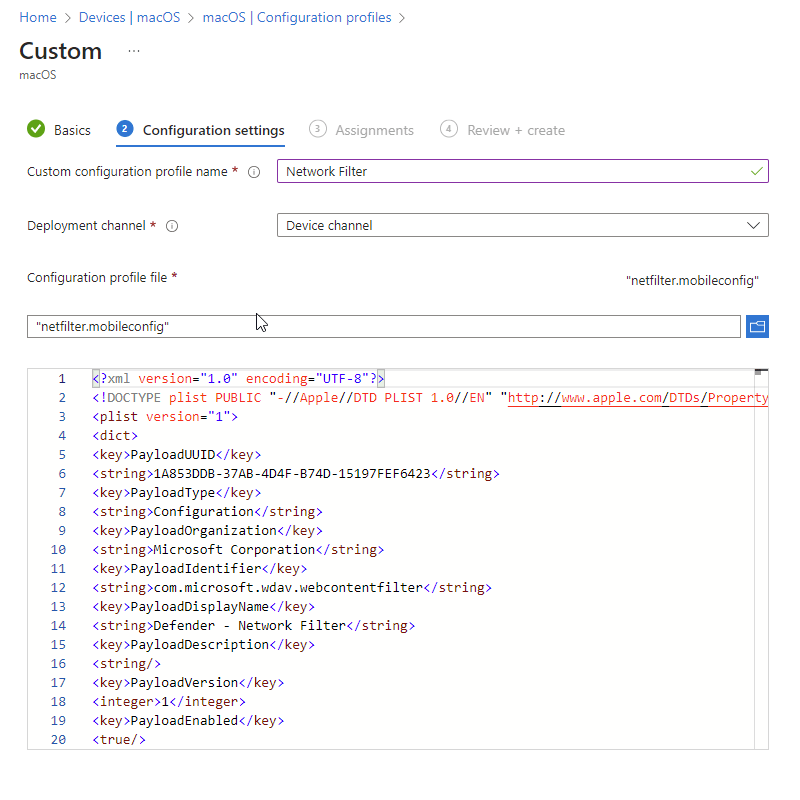The image size is (800, 800).
Task: Navigate to Home breadcrumb link
Action: [x=38, y=17]
